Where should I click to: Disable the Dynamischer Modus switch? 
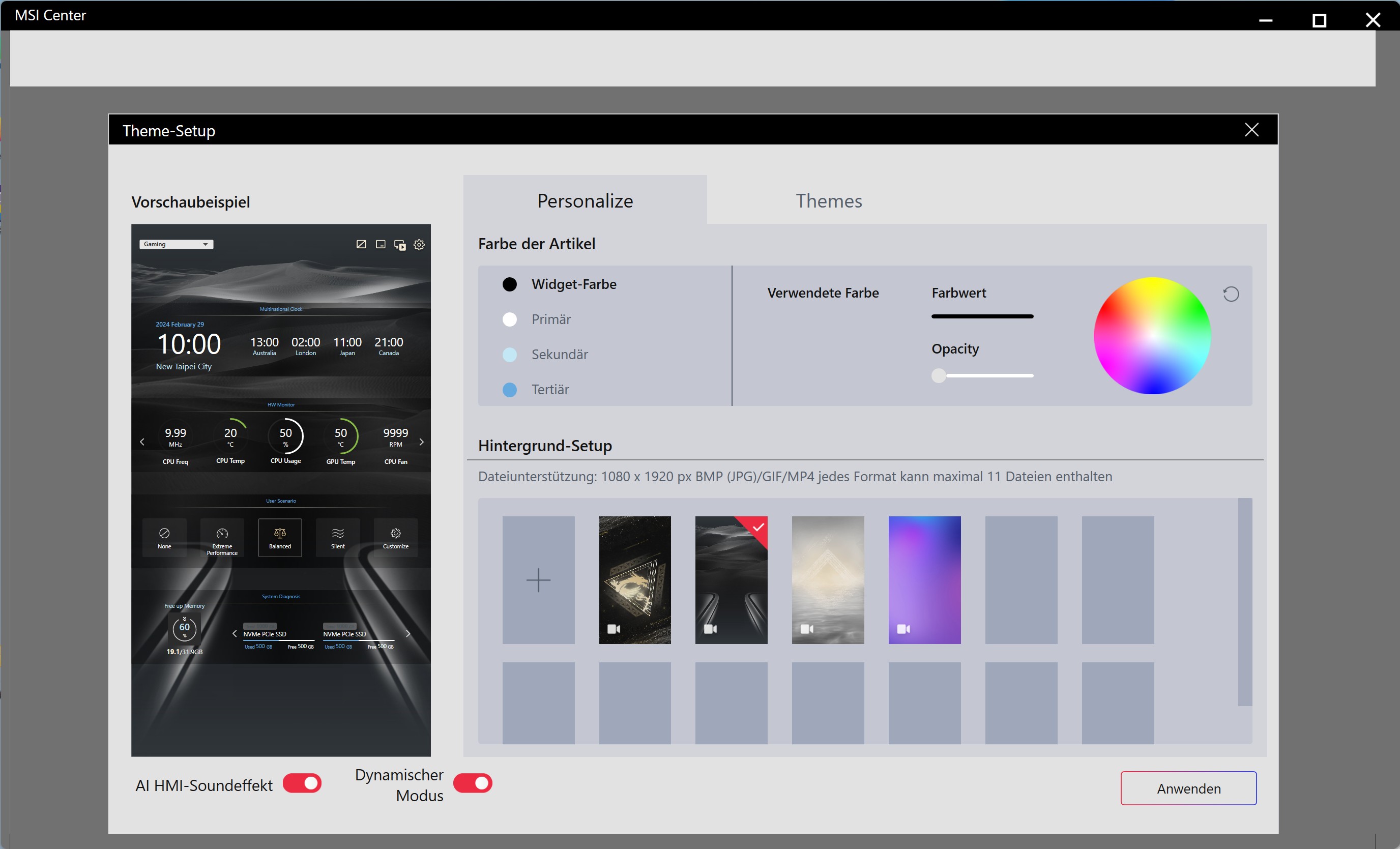(472, 783)
